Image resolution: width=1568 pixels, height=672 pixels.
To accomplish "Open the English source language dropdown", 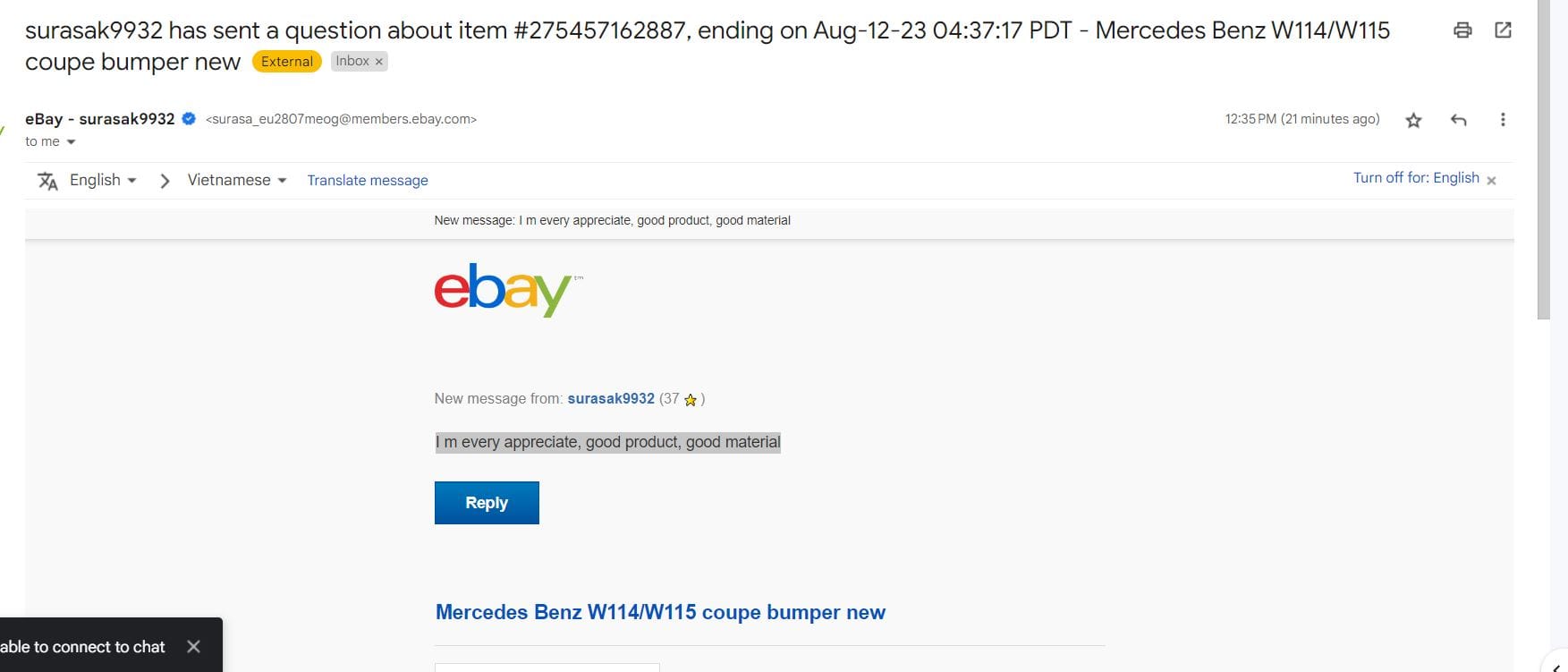I will click(x=103, y=180).
